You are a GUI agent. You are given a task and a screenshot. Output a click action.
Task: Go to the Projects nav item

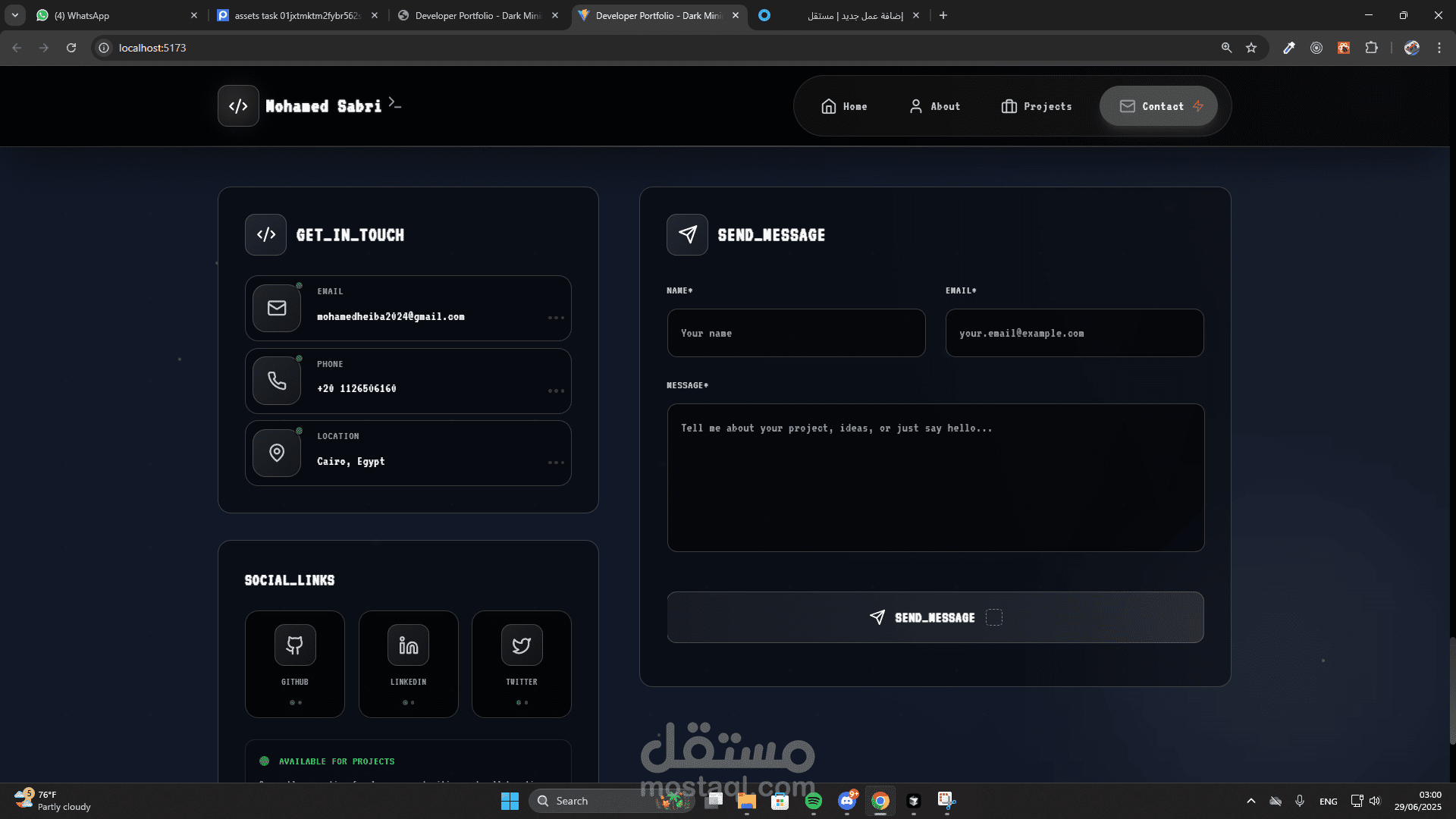coord(1037,106)
